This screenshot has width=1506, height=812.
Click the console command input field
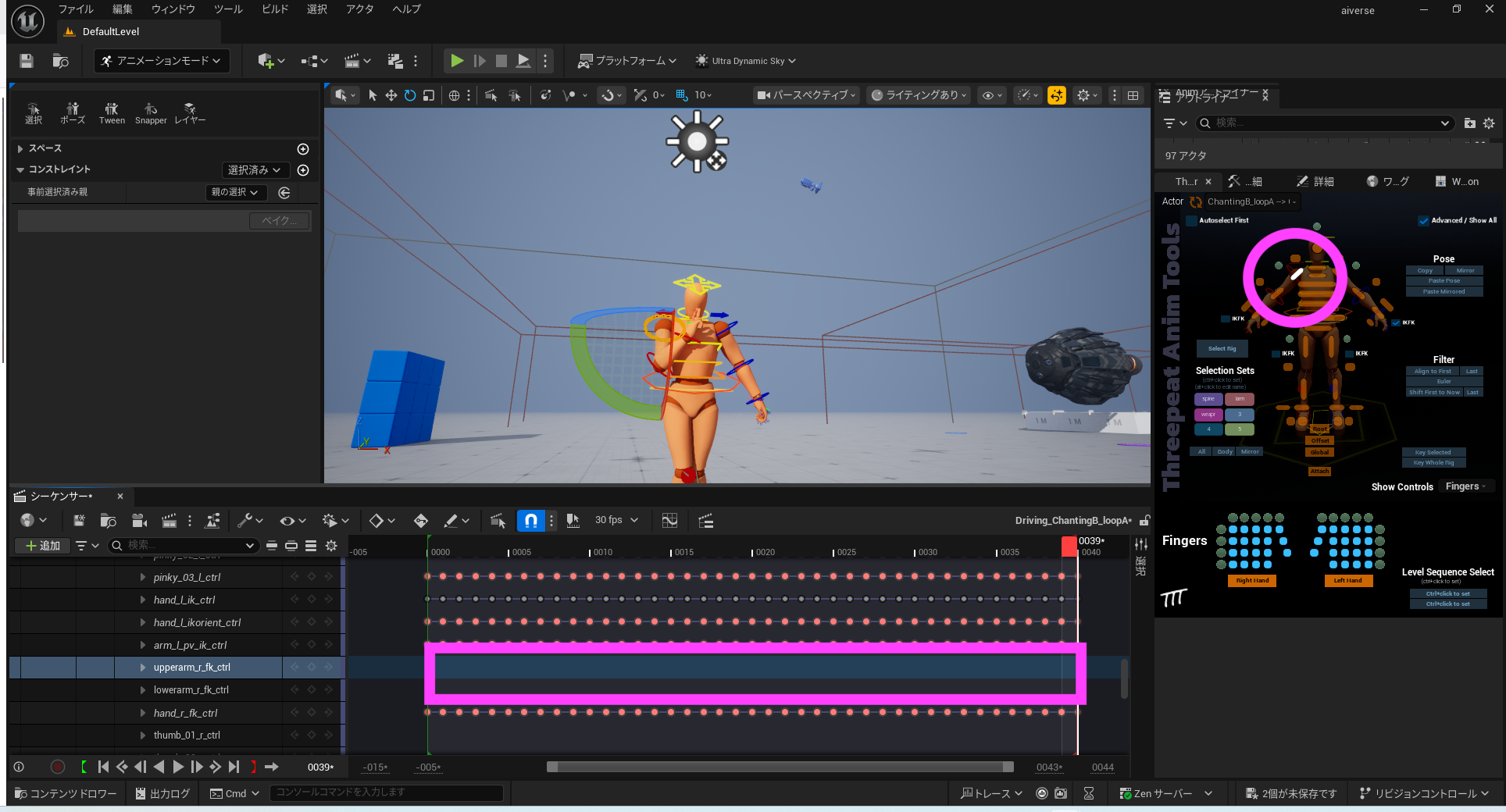pos(386,792)
